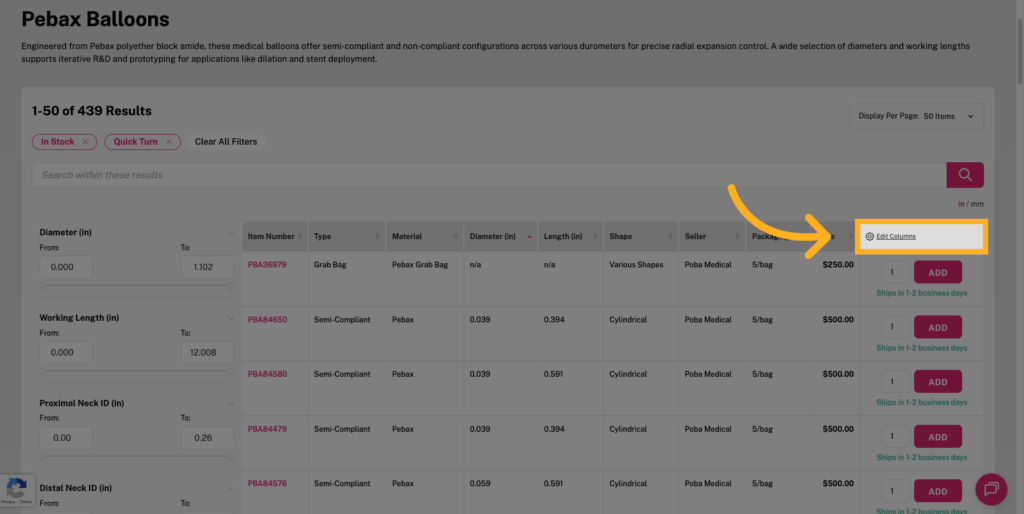Image resolution: width=1024 pixels, height=514 pixels.
Task: Switch units to mm
Action: [x=977, y=204]
